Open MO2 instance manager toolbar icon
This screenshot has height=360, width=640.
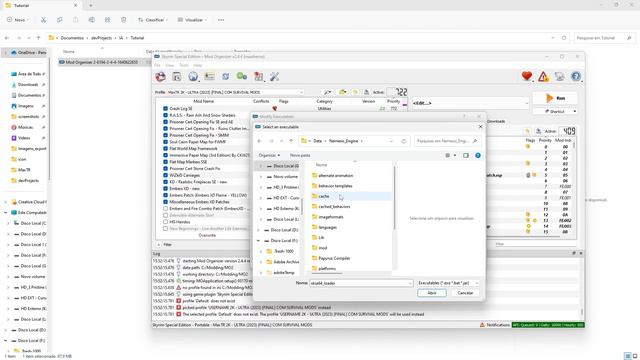click(160, 76)
